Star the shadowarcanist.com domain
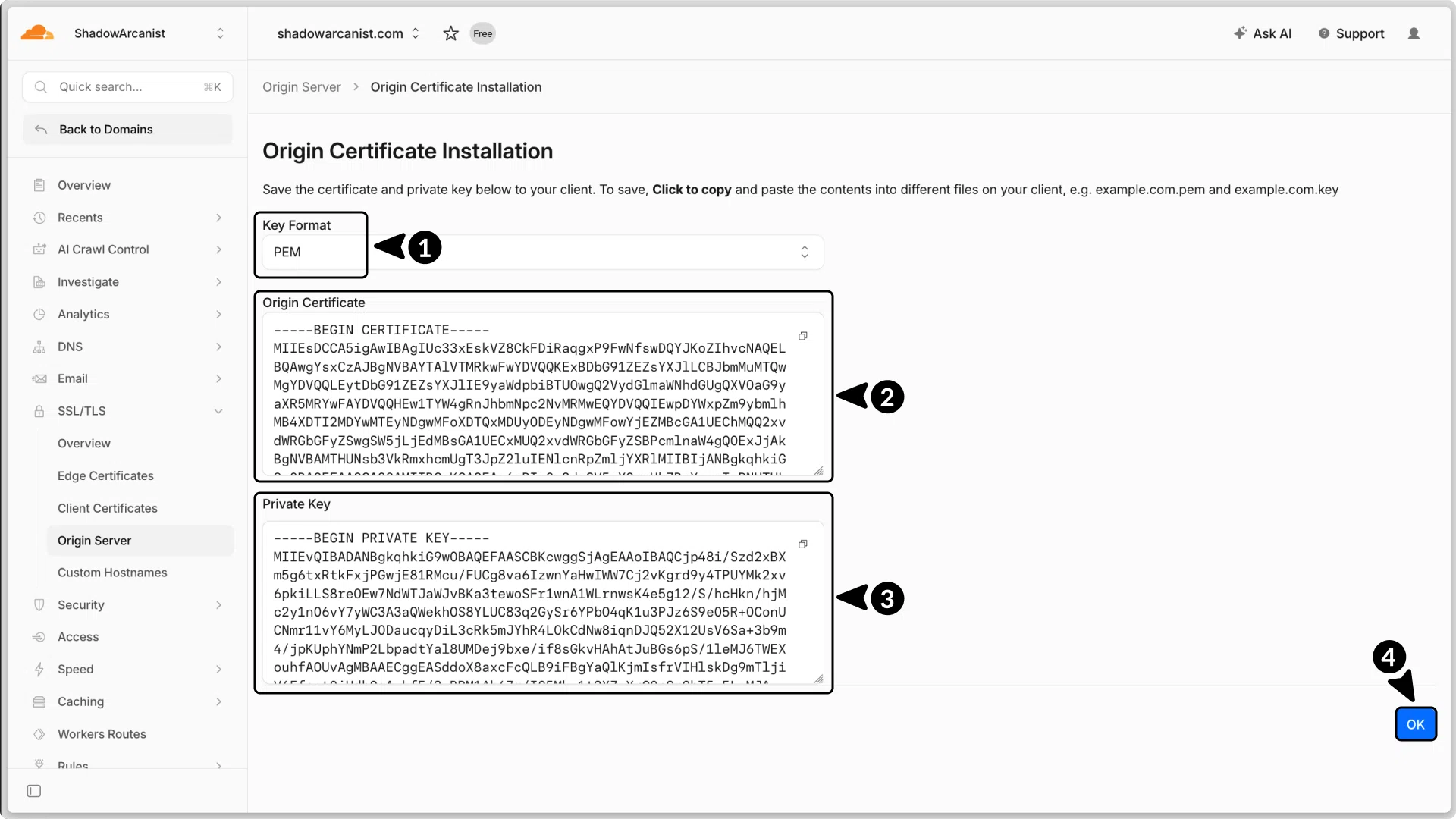Screen dimensions: 1456x819 coord(451,33)
